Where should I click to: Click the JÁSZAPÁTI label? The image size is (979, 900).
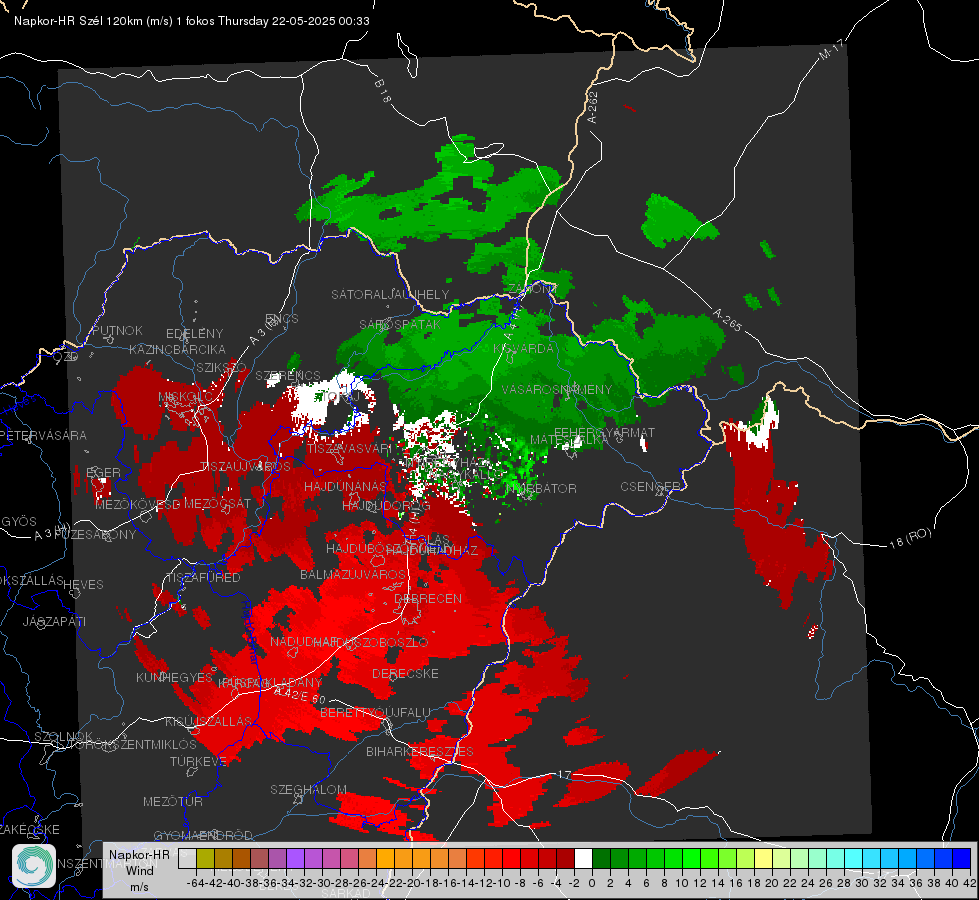(x=54, y=622)
